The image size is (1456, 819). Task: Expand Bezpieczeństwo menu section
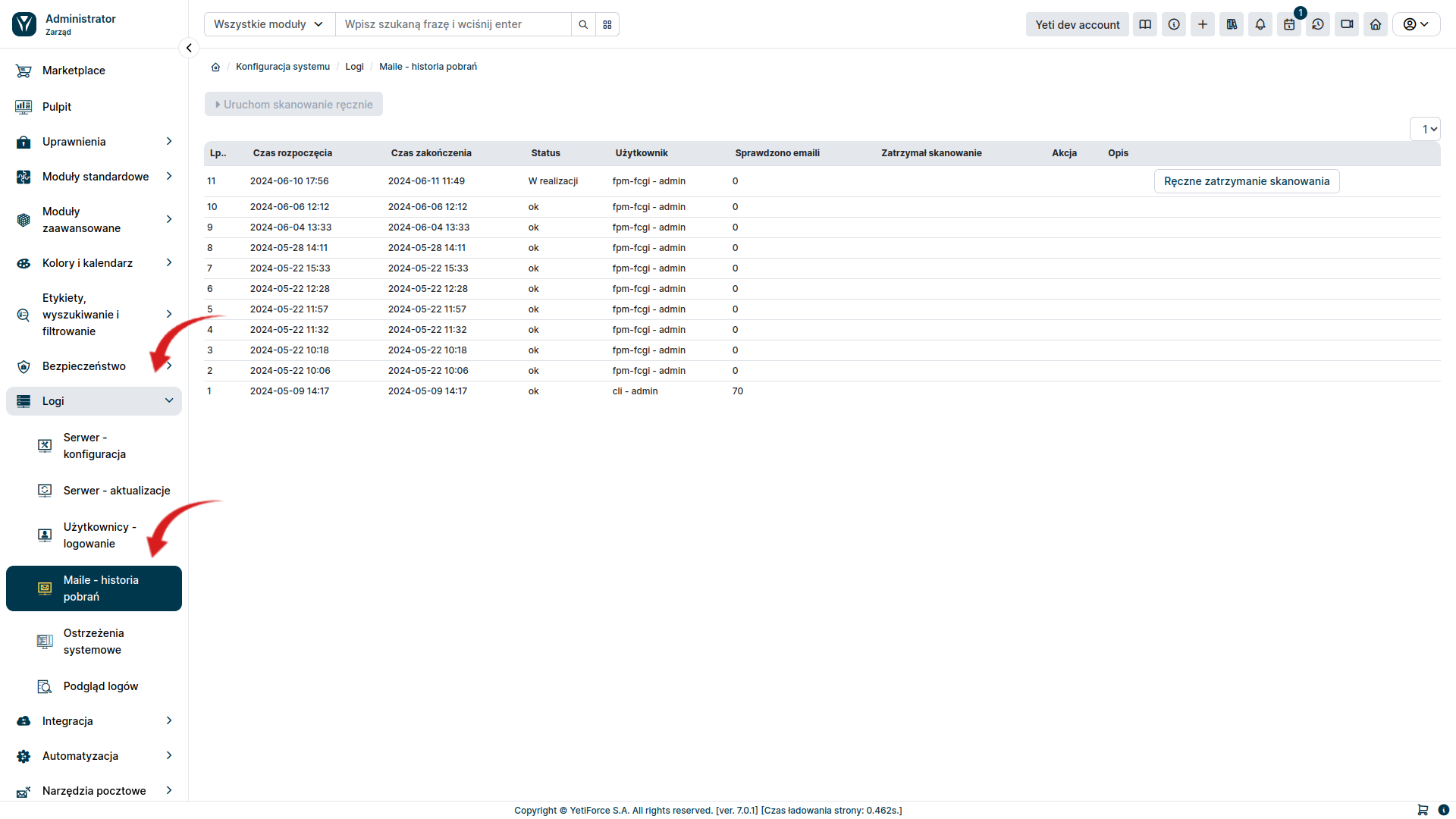tap(94, 366)
